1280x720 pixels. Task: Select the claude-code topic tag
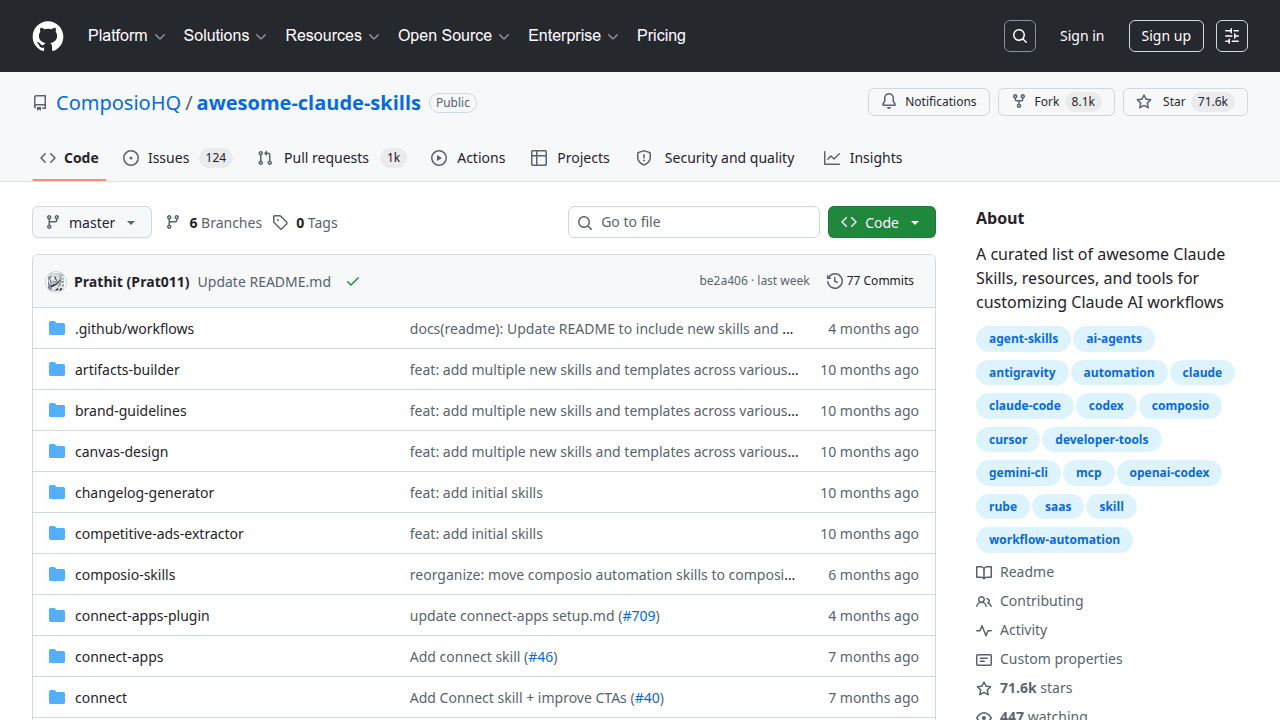click(1024, 406)
